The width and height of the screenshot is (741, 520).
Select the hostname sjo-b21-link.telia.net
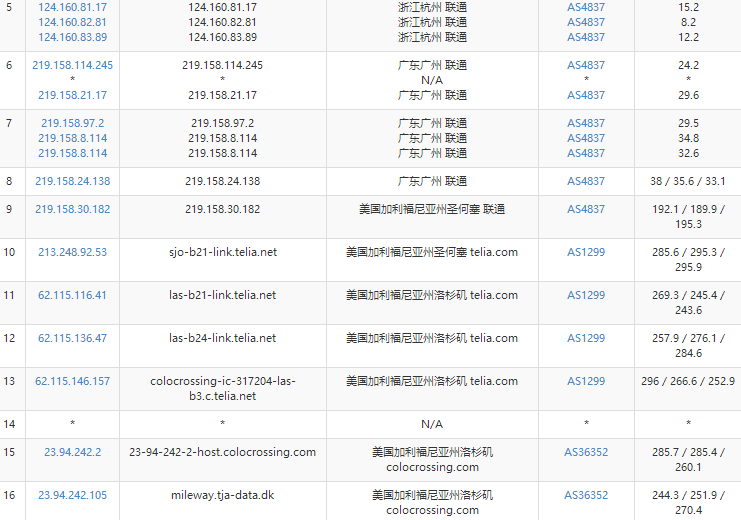223,252
